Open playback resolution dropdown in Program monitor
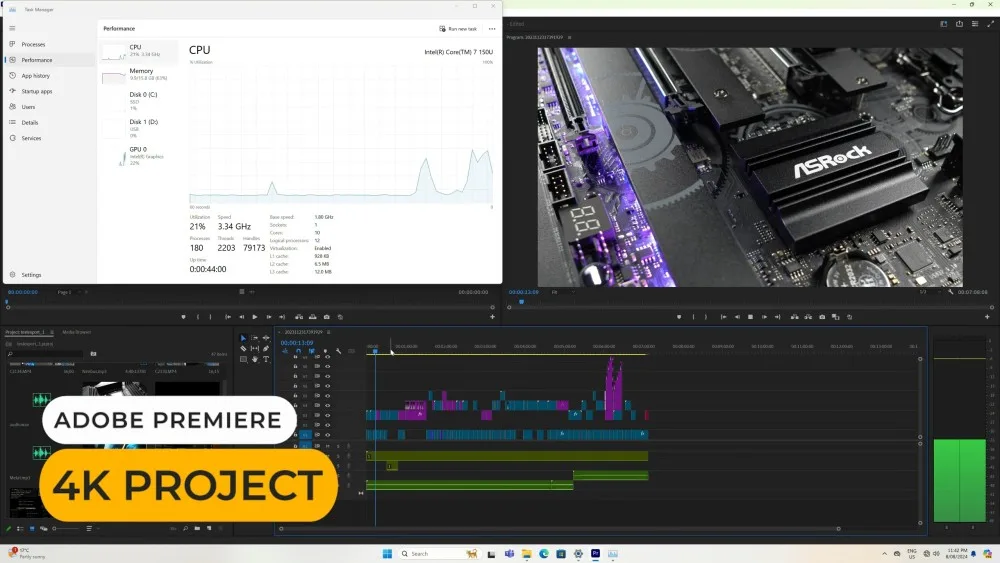The width and height of the screenshot is (1000, 563). click(x=928, y=291)
